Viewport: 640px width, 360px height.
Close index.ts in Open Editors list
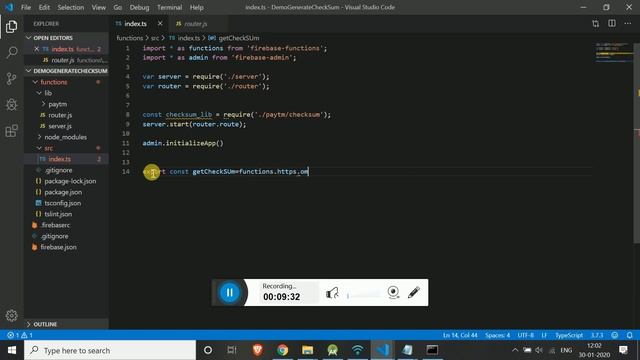36,49
